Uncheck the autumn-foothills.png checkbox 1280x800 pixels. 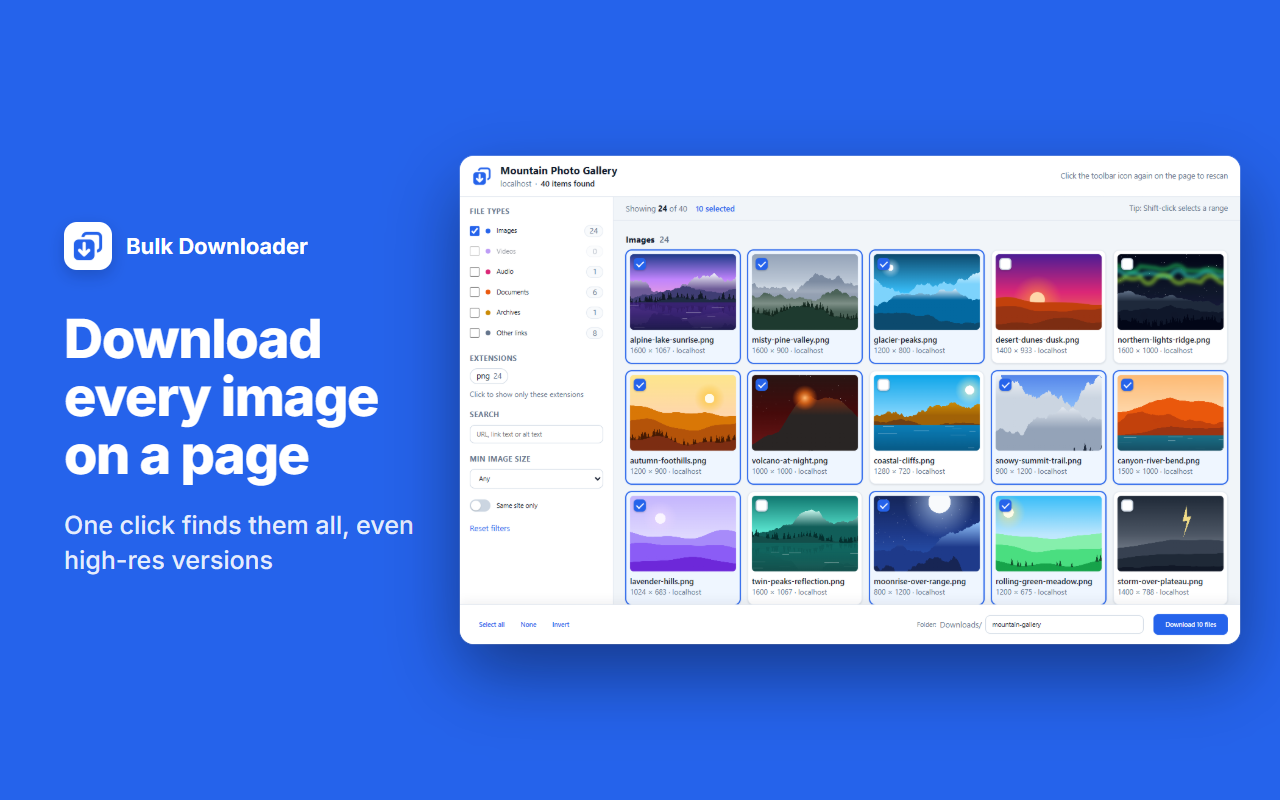(640, 385)
